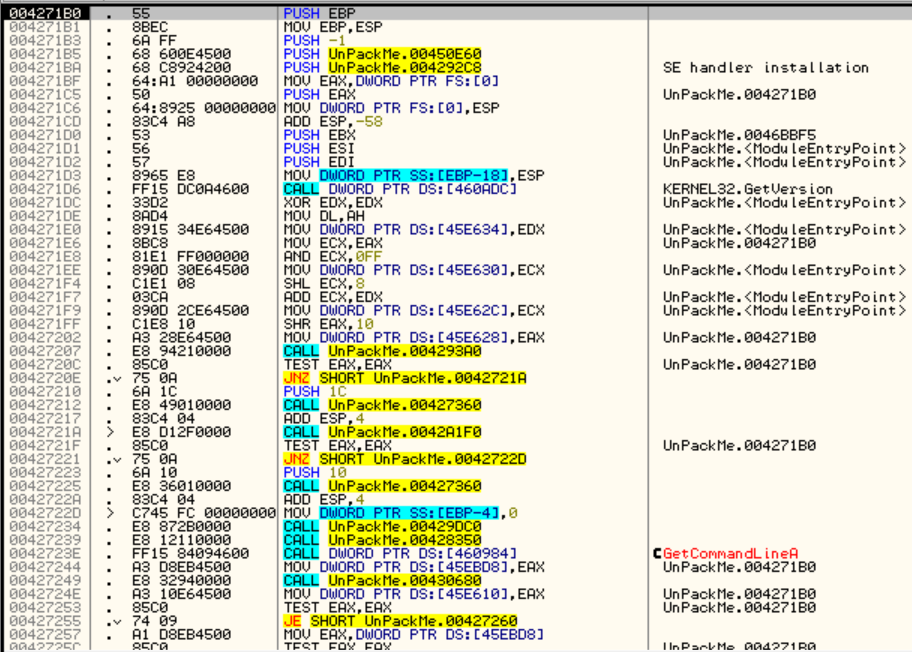Select CALL UnPackMe.00427360 at 00427212
912x652 pixels.
coord(382,405)
